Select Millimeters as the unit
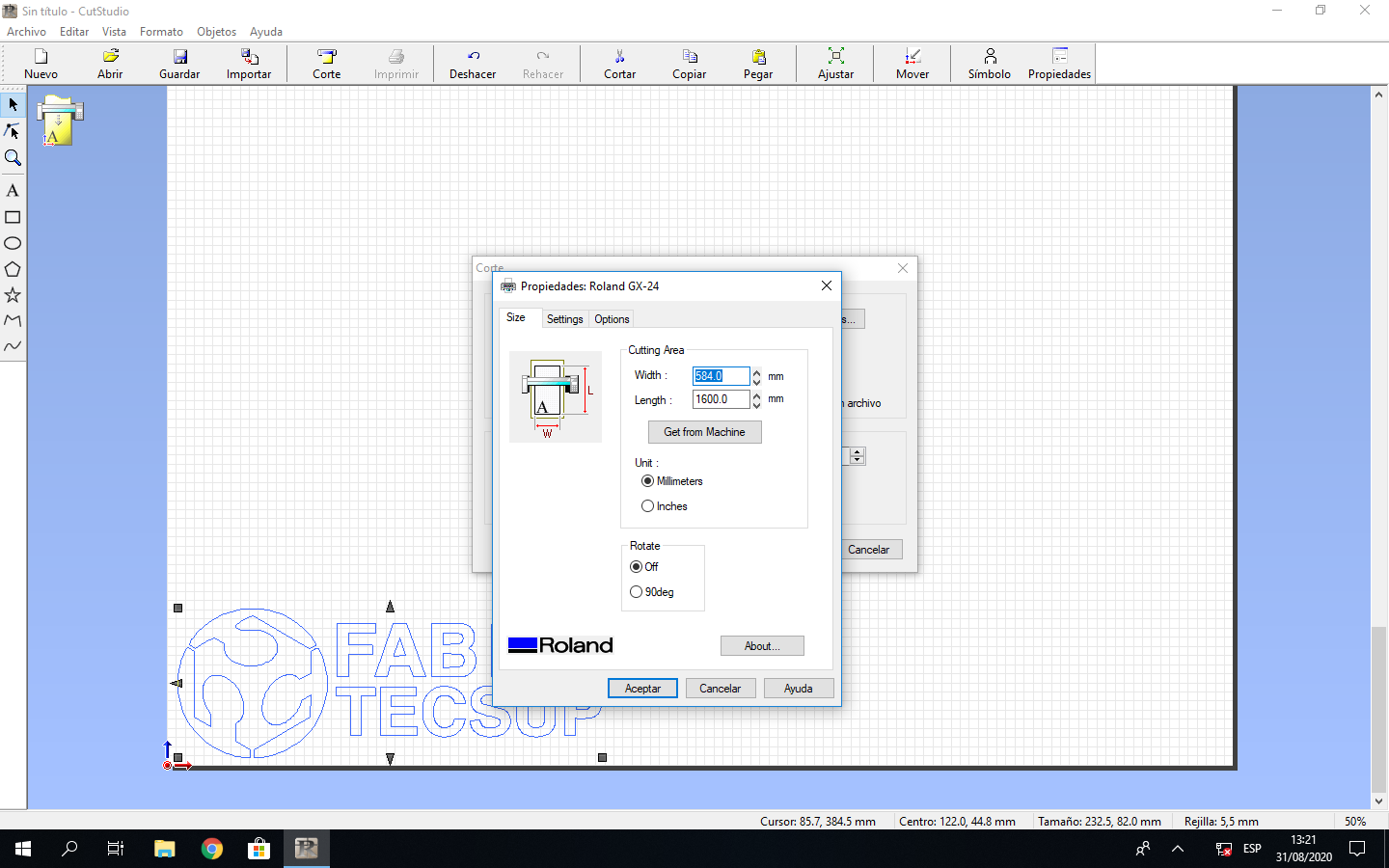The image size is (1389, 868). [647, 481]
